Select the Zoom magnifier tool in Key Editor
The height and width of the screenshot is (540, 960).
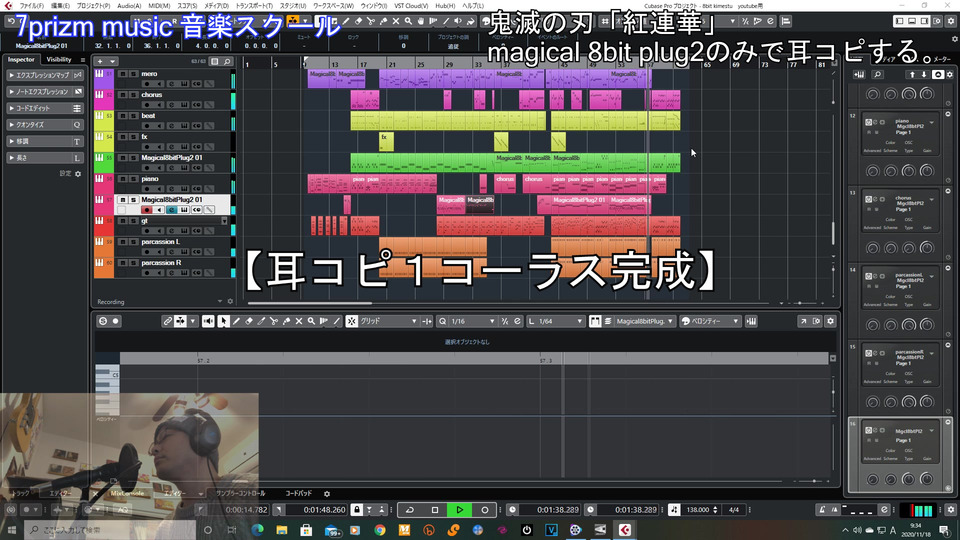pos(312,321)
